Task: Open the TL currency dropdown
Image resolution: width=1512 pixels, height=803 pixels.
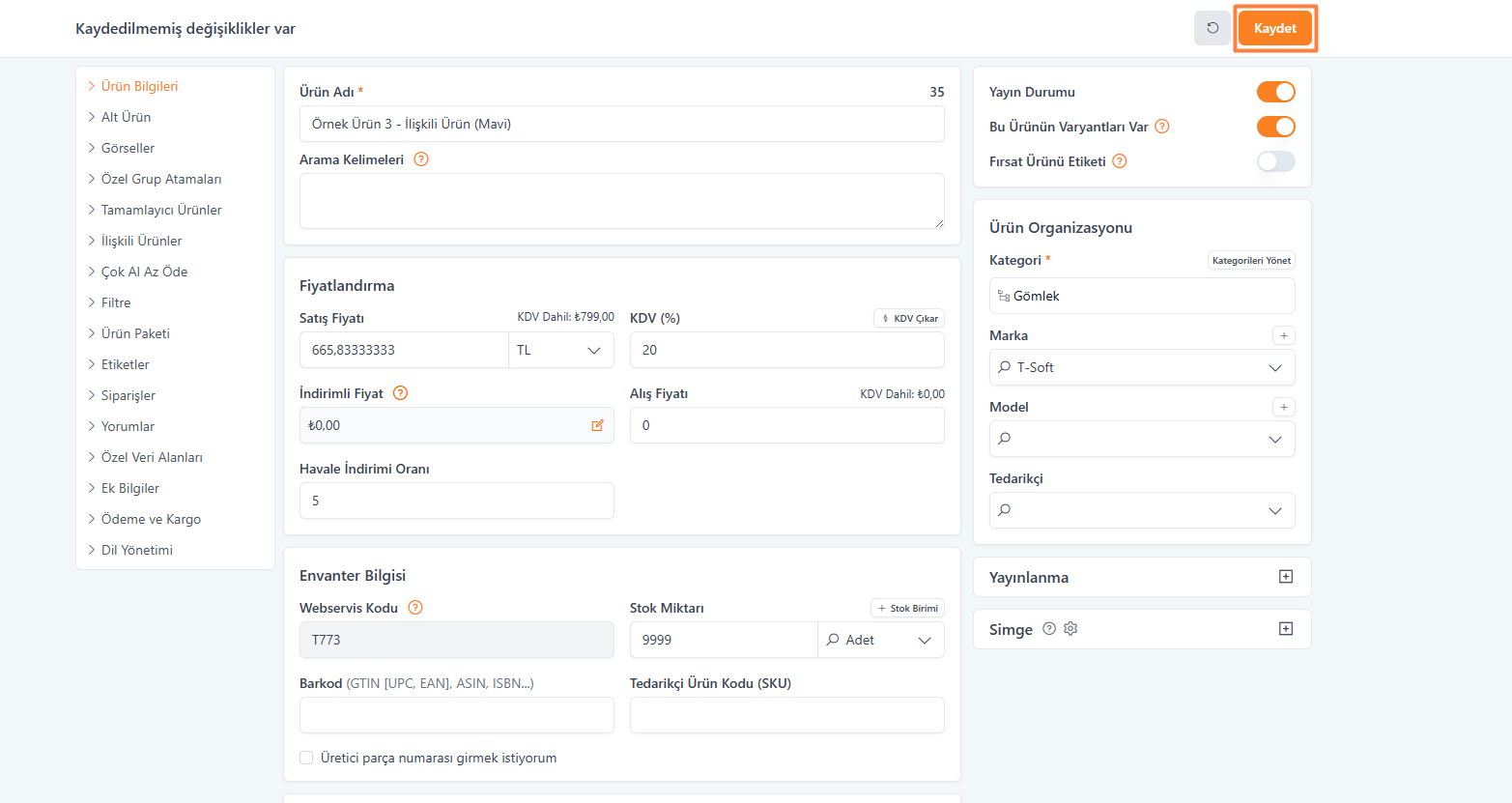Action: 560,350
